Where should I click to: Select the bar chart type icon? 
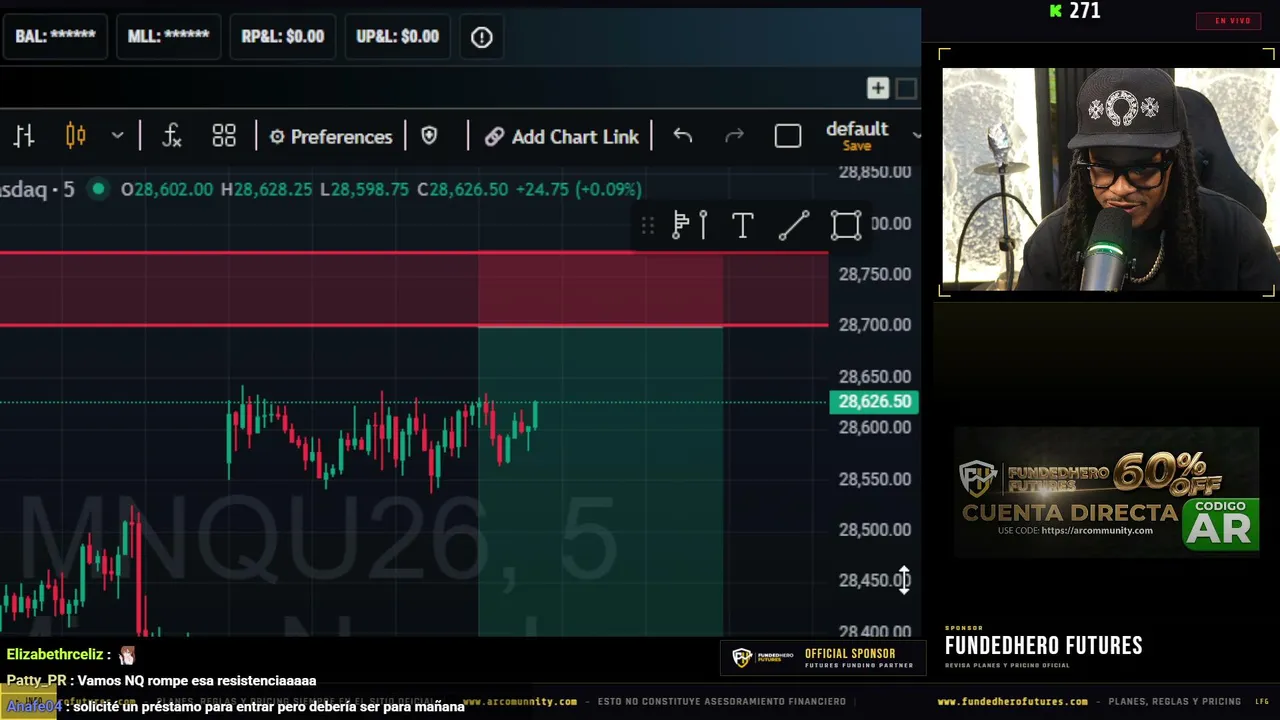[x=24, y=136]
